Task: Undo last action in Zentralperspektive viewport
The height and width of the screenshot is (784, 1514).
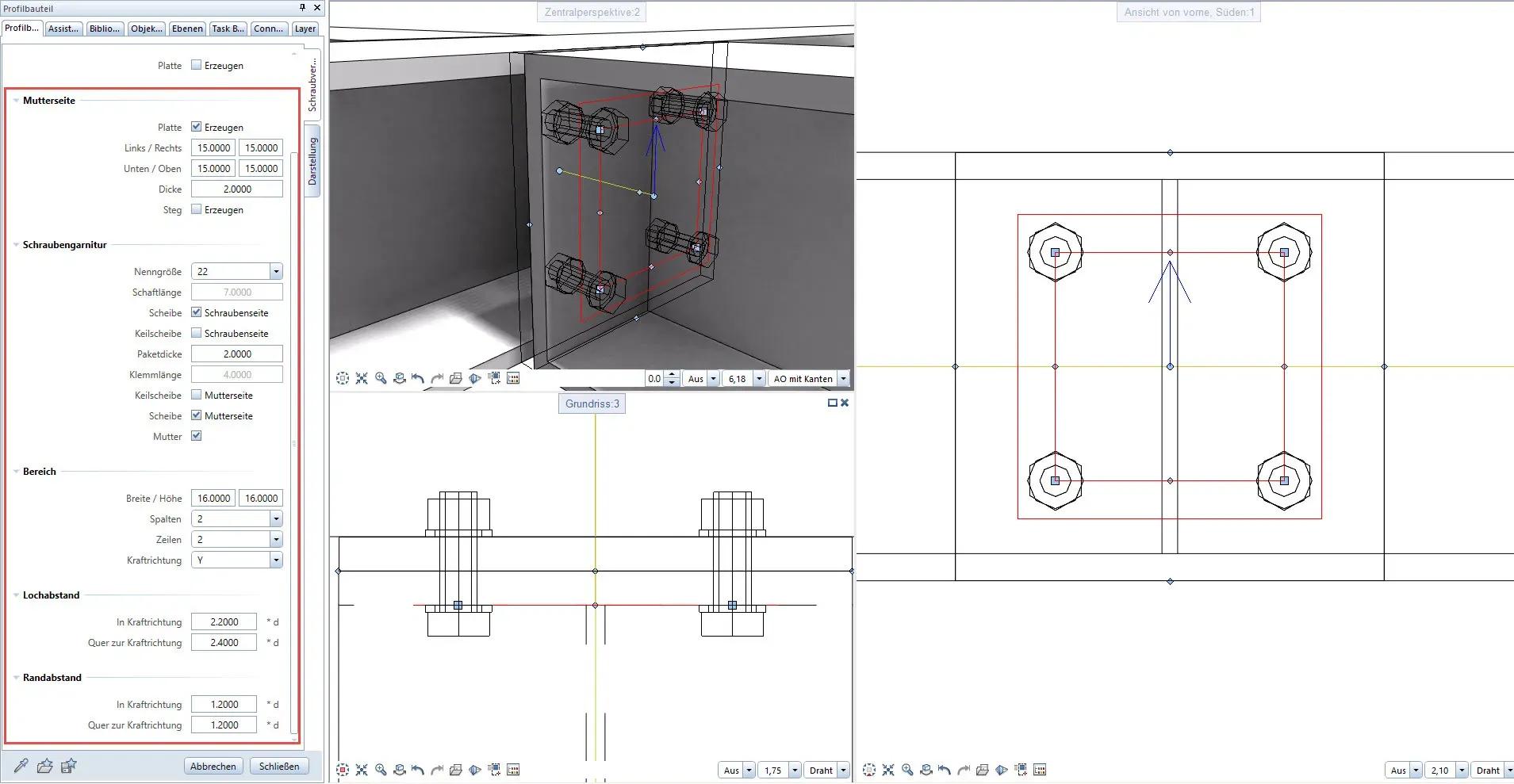Action: coord(419,378)
